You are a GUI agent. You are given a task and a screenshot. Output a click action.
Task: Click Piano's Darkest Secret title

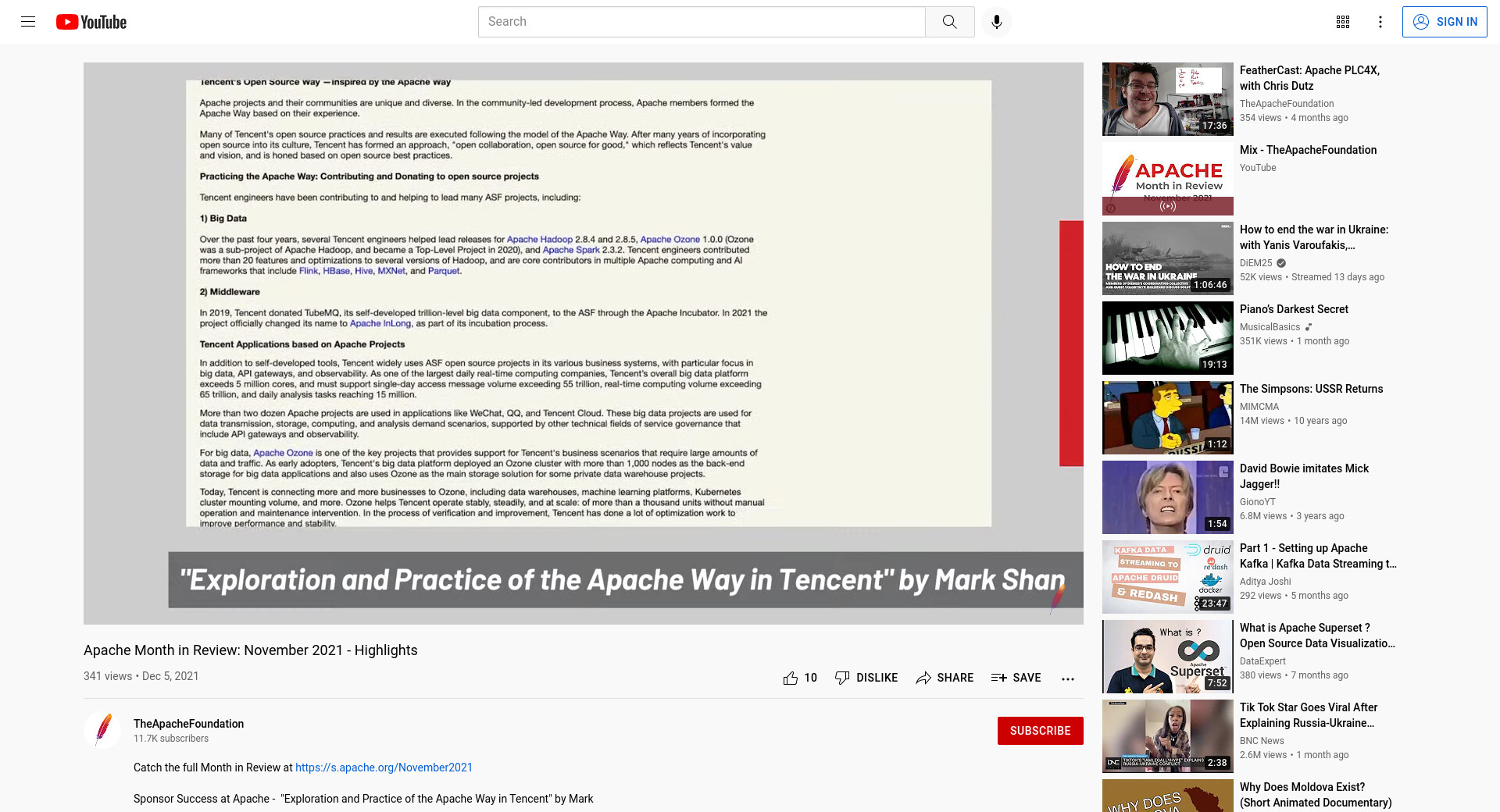point(1294,309)
